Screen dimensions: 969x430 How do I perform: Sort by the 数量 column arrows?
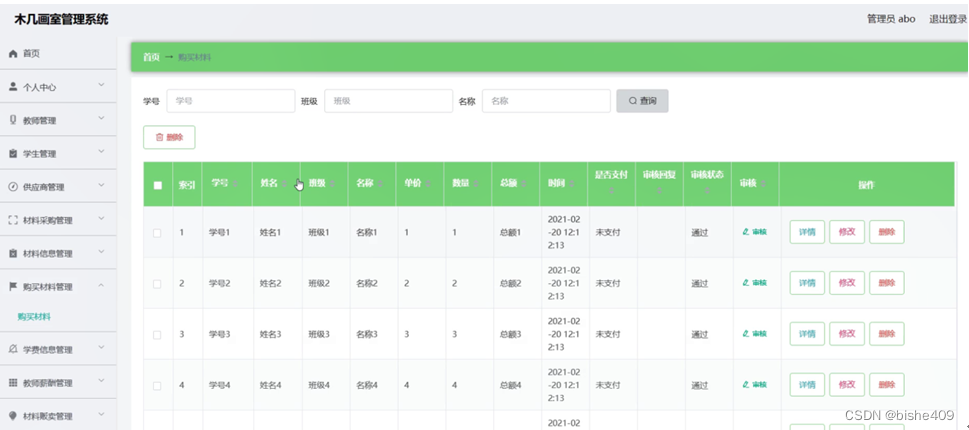(476, 183)
